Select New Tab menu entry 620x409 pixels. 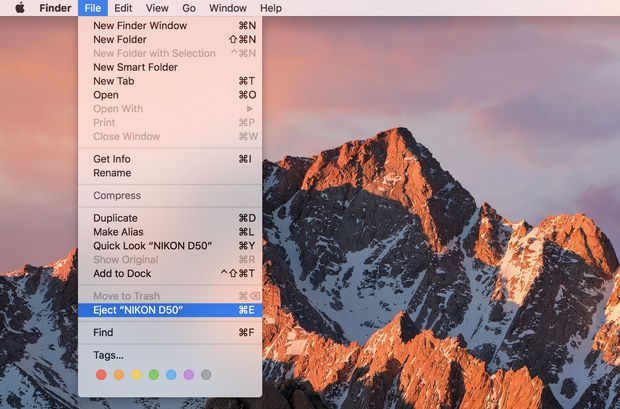(x=113, y=81)
